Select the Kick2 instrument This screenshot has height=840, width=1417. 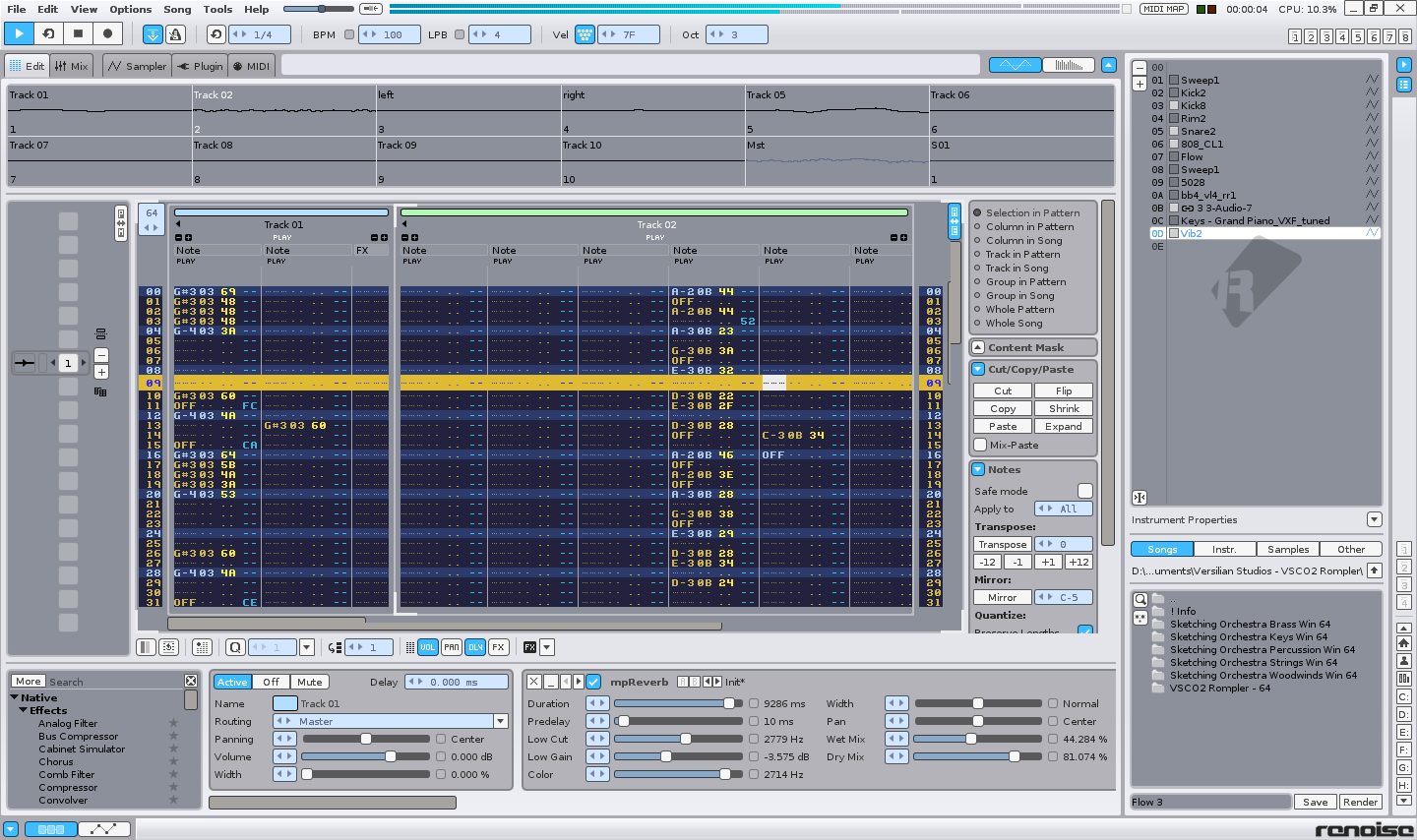click(x=1194, y=92)
